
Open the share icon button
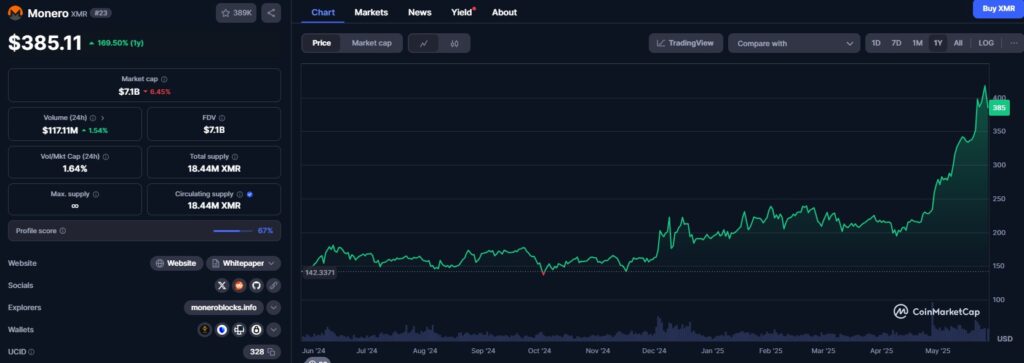coord(271,13)
